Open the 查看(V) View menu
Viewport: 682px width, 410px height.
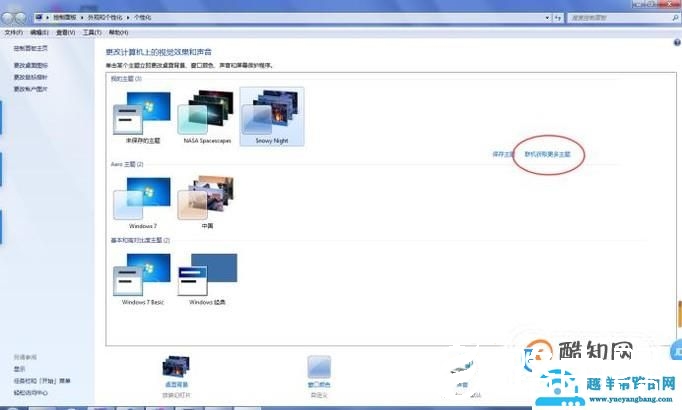click(66, 32)
